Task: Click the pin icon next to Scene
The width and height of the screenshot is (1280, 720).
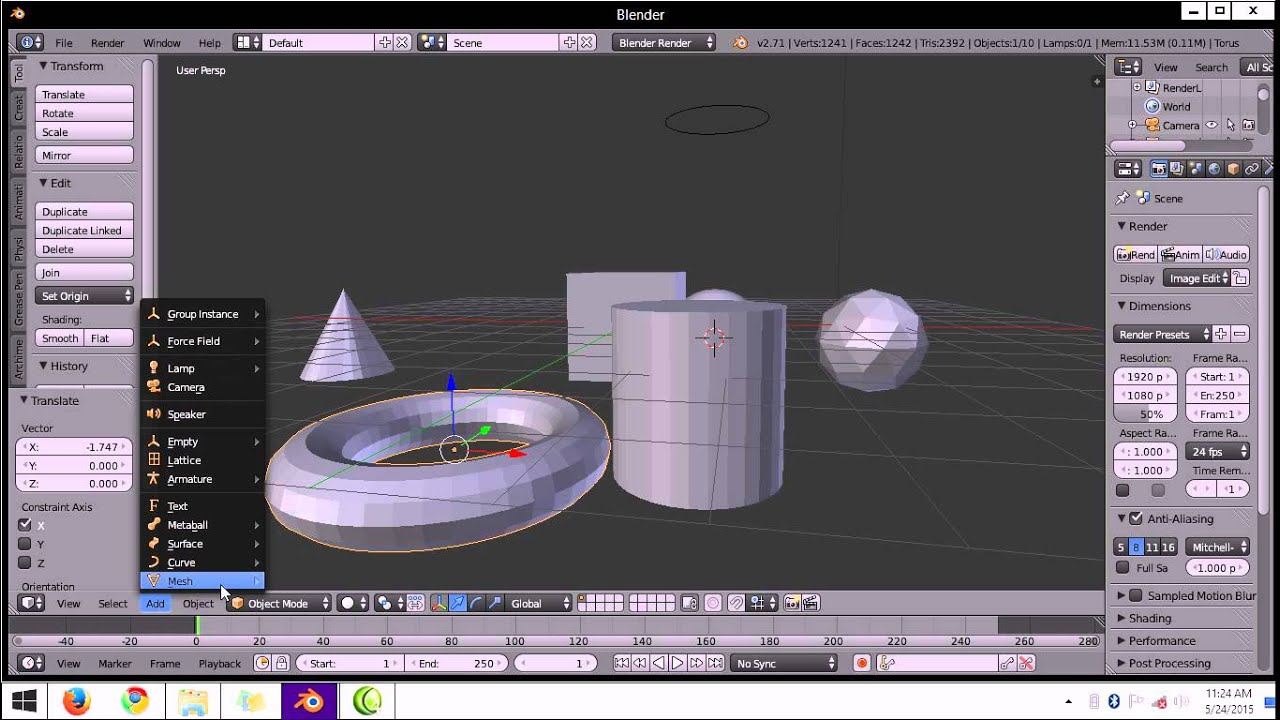Action: 1122,198
